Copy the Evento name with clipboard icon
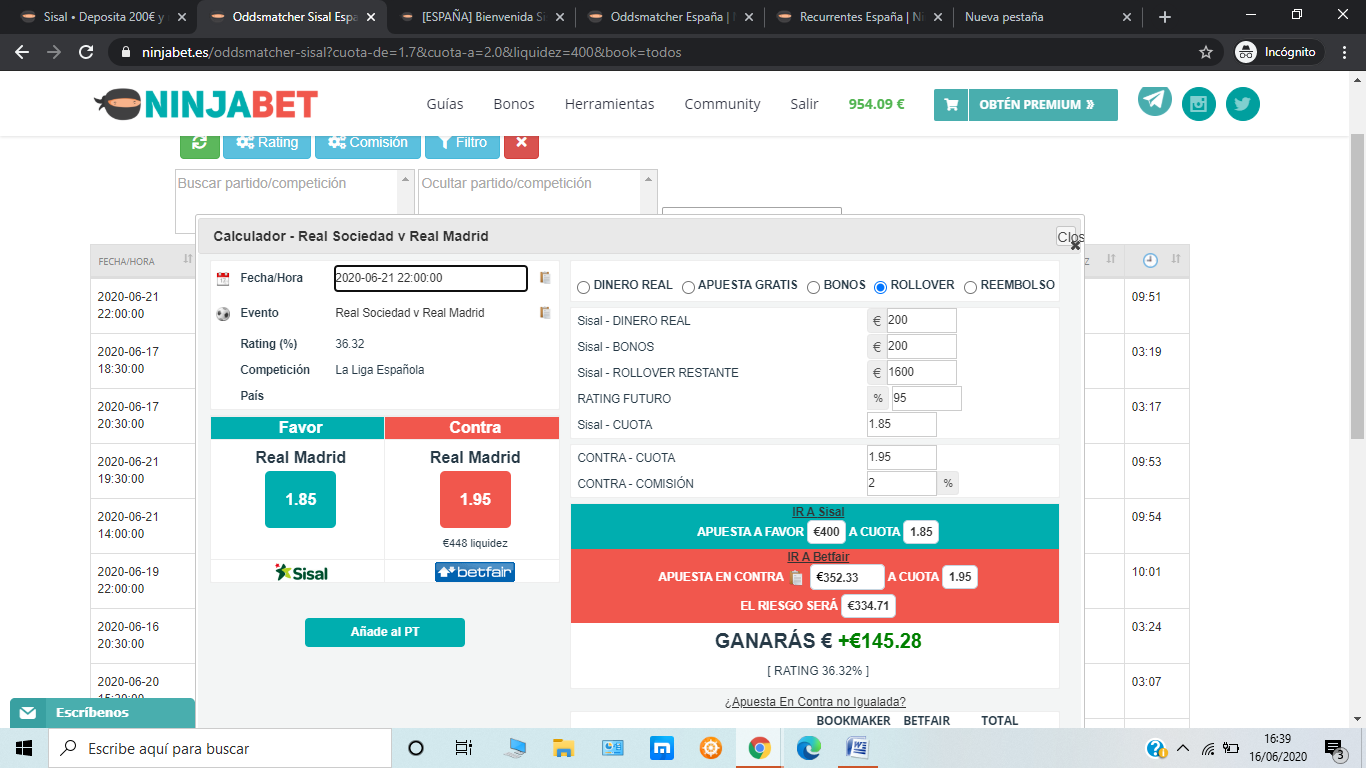The width and height of the screenshot is (1366, 768). click(545, 313)
